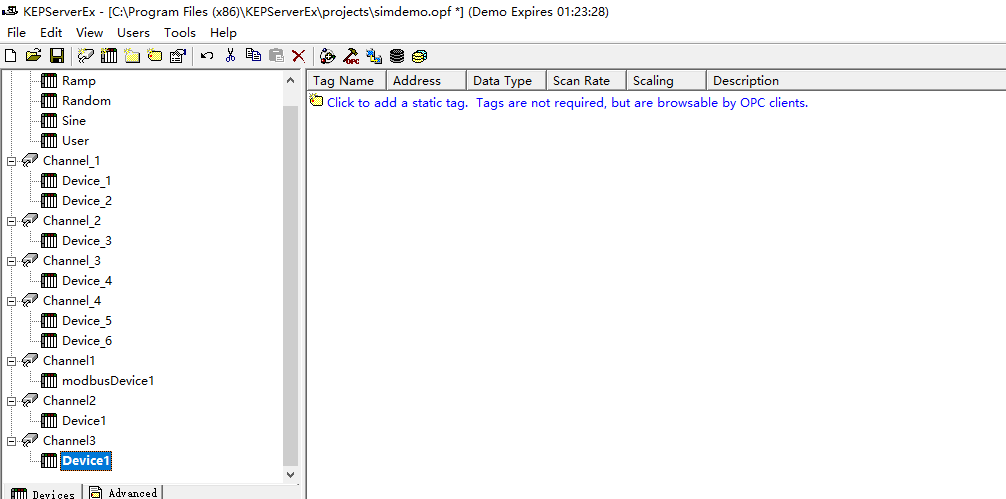Open Properties via the toolbar icon

[178, 56]
